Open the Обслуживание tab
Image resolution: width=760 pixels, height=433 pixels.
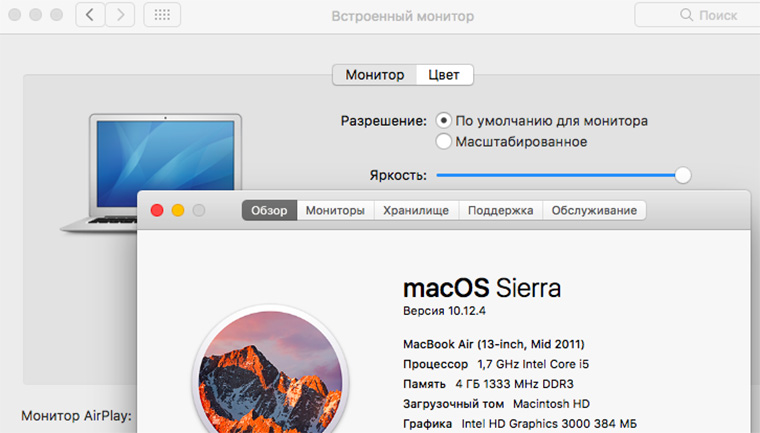[x=594, y=210]
